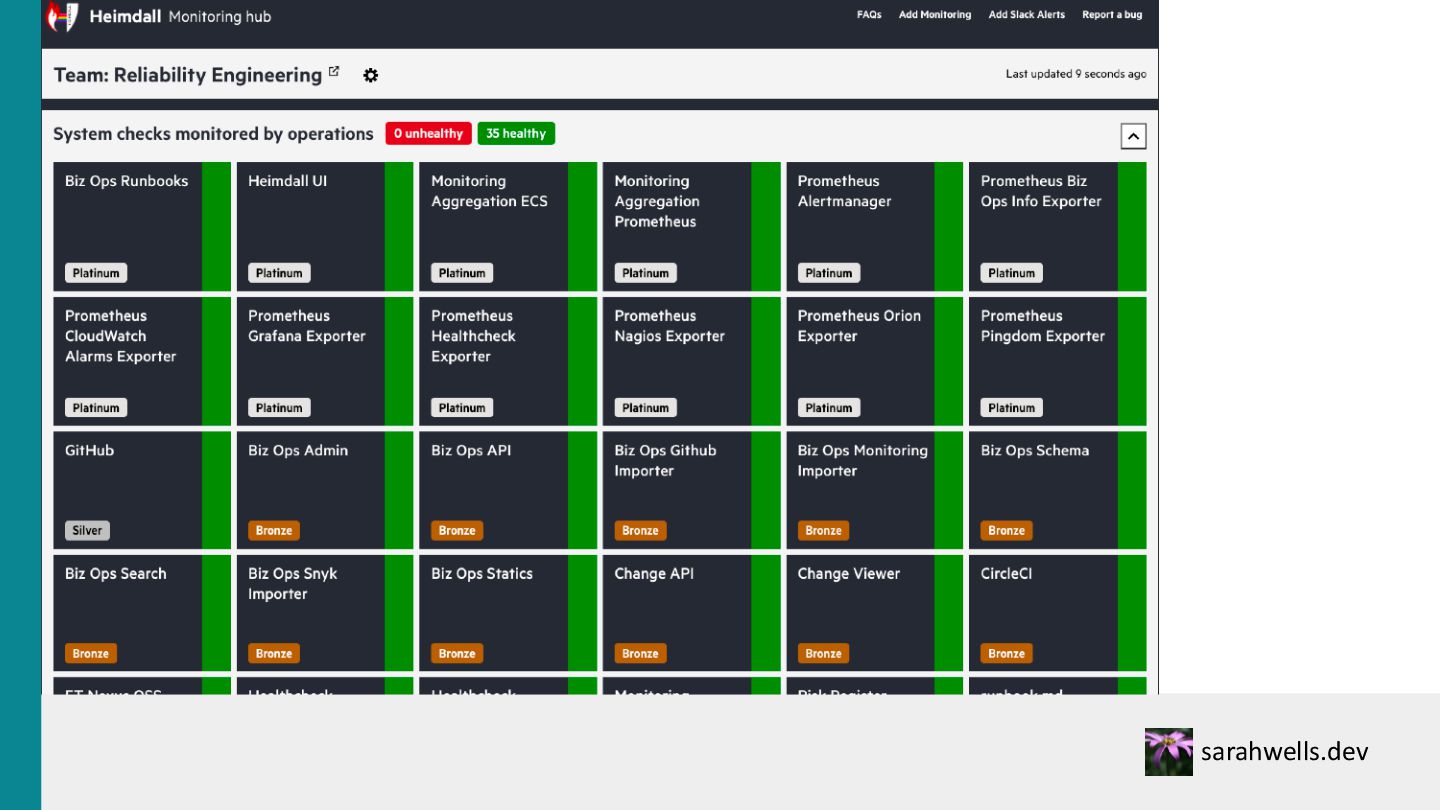Collapse the System checks section
This screenshot has height=810, width=1440.
[1133, 136]
